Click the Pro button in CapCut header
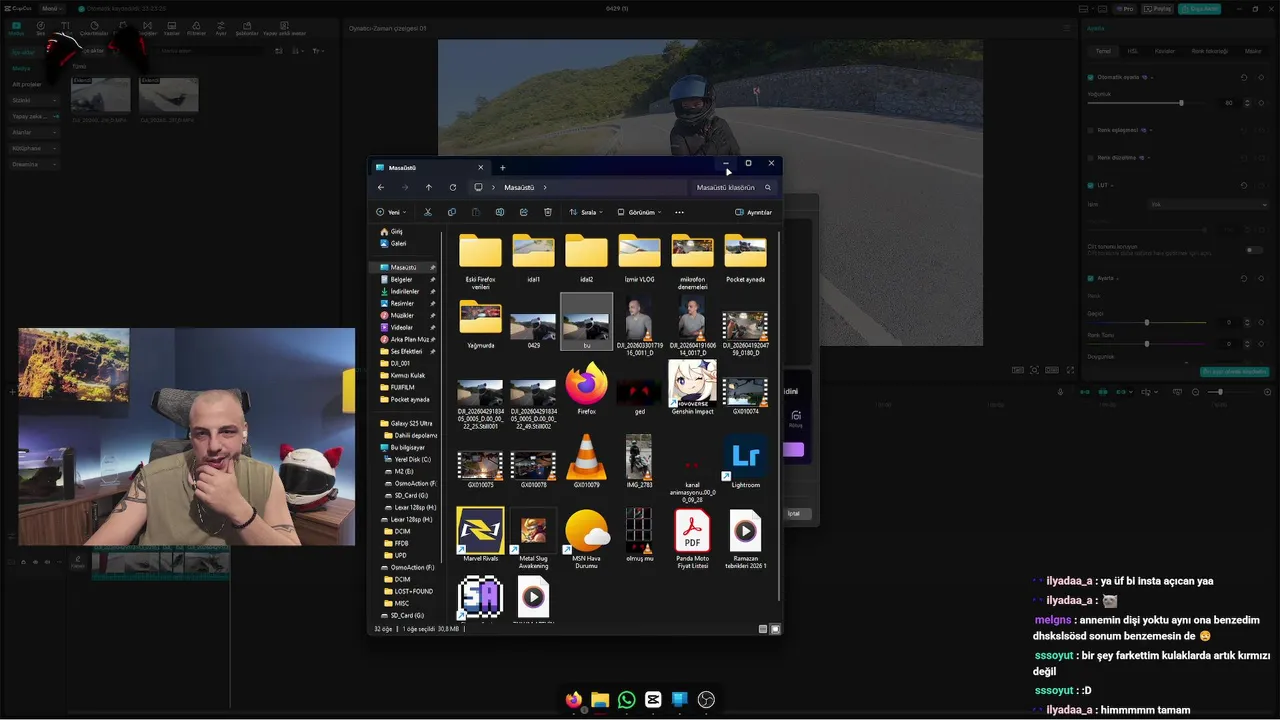1280x720 pixels. click(1126, 9)
